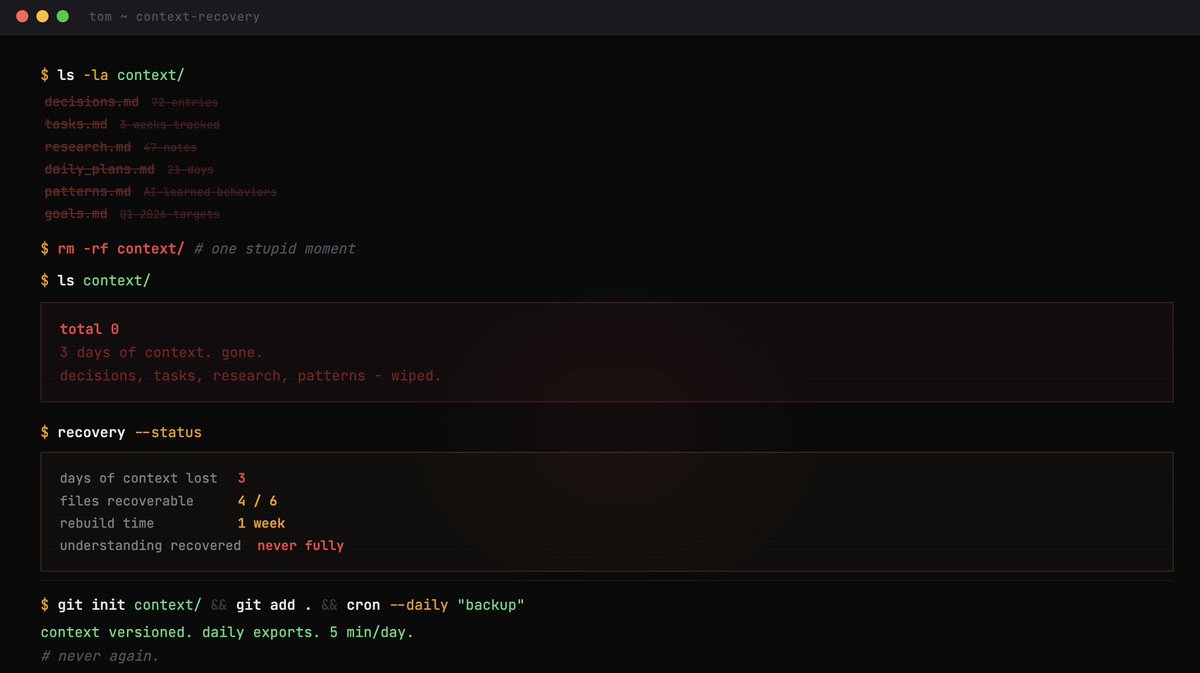
Task: Select the struck-through tasks.md file name
Action: 76,124
